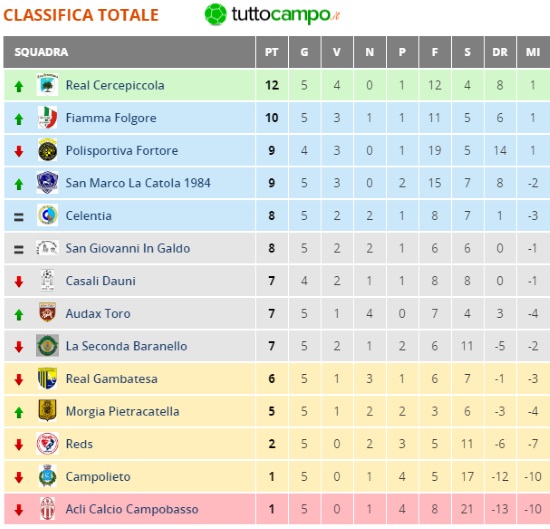
Task: Open La Seconda Baranello link
Action: (x=126, y=346)
